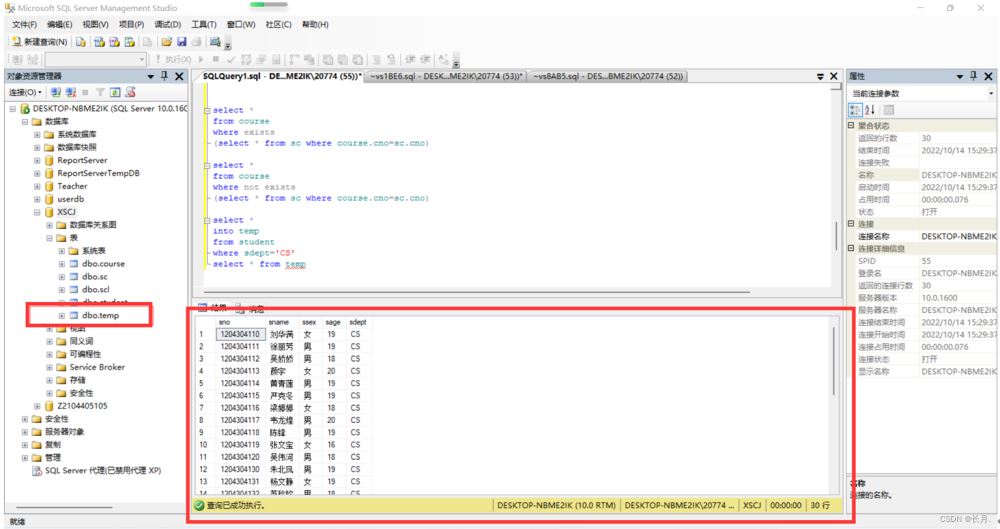Click the Refresh icon in Object Explorer toolbar
The width and height of the screenshot is (1000, 529).
coord(115,92)
